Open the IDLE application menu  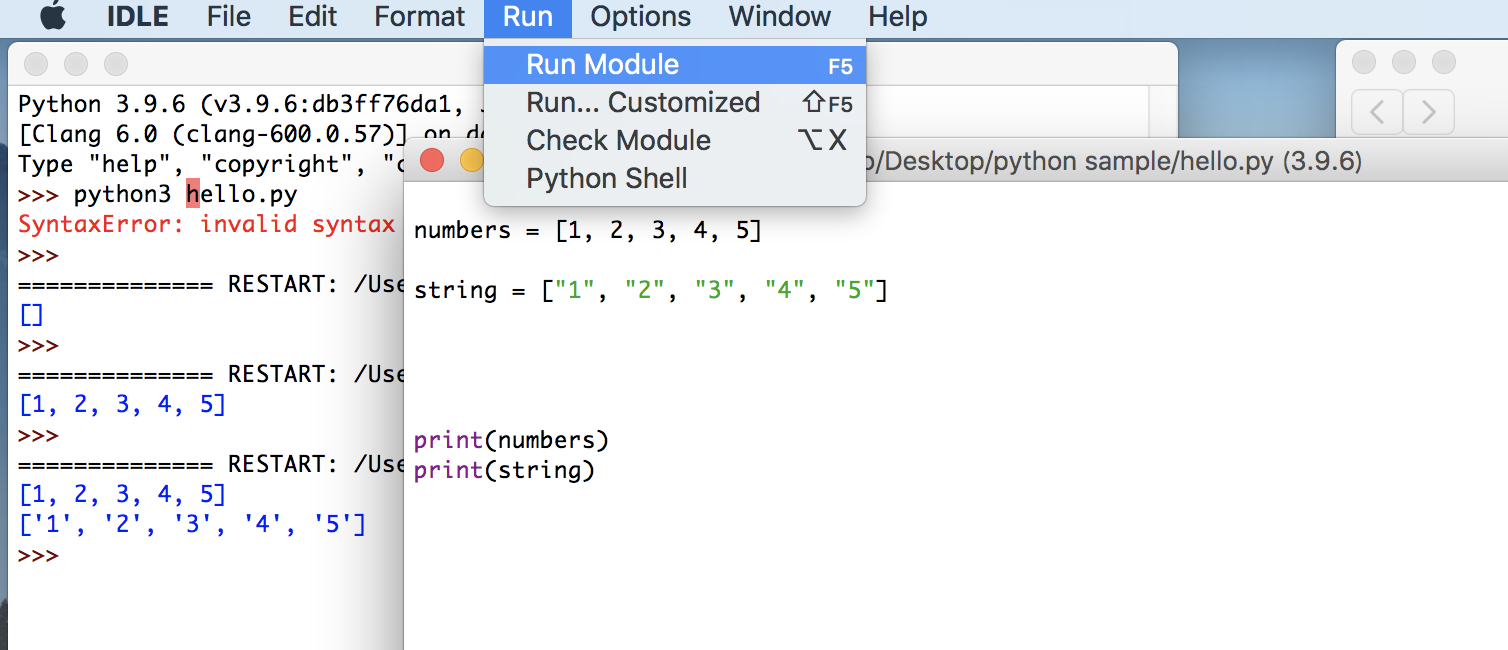137,17
